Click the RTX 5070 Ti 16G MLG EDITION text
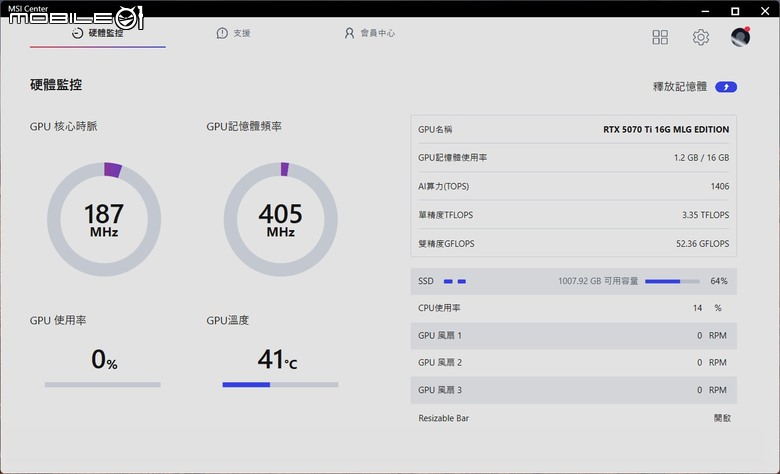This screenshot has height=474, width=780. tap(666, 129)
